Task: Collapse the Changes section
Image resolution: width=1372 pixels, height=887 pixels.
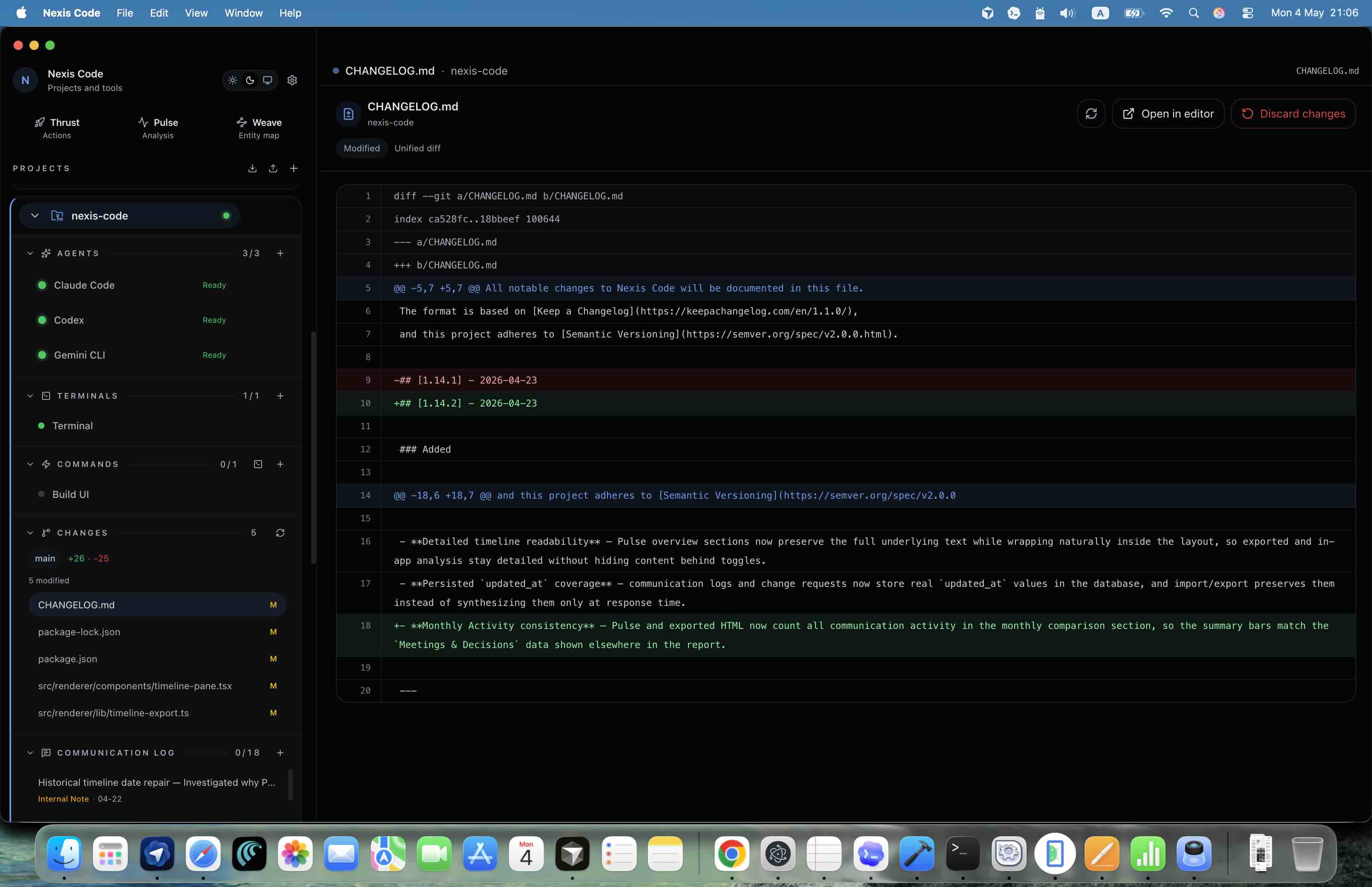Action: pos(30,533)
